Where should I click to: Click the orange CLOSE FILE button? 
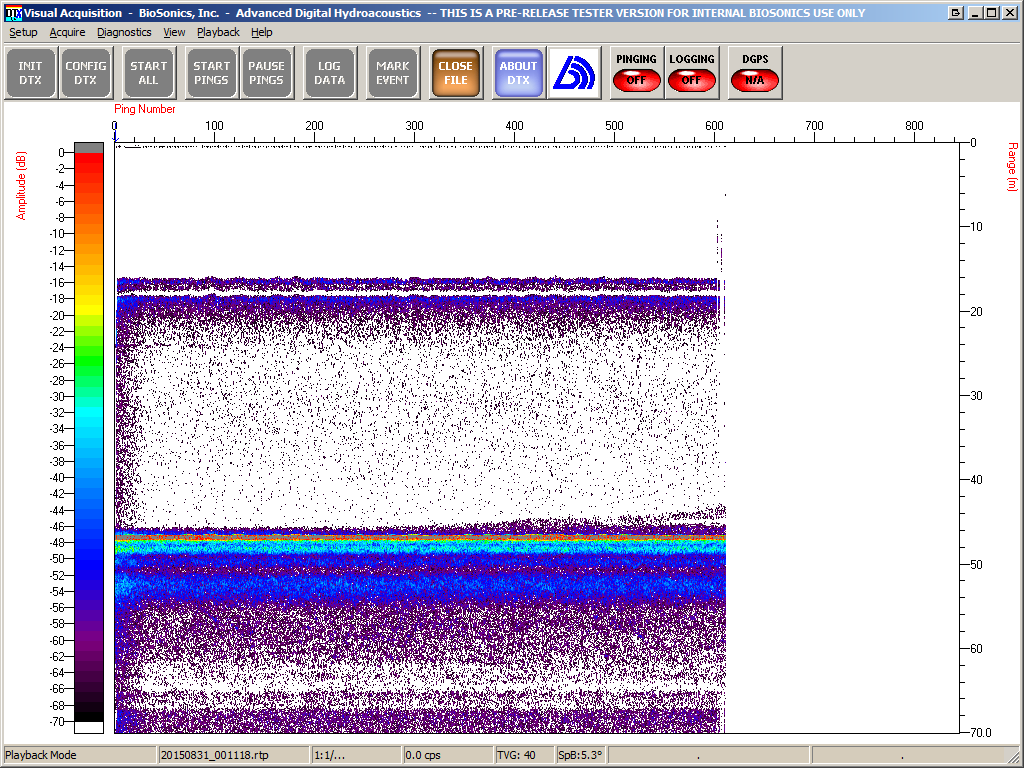coord(456,73)
